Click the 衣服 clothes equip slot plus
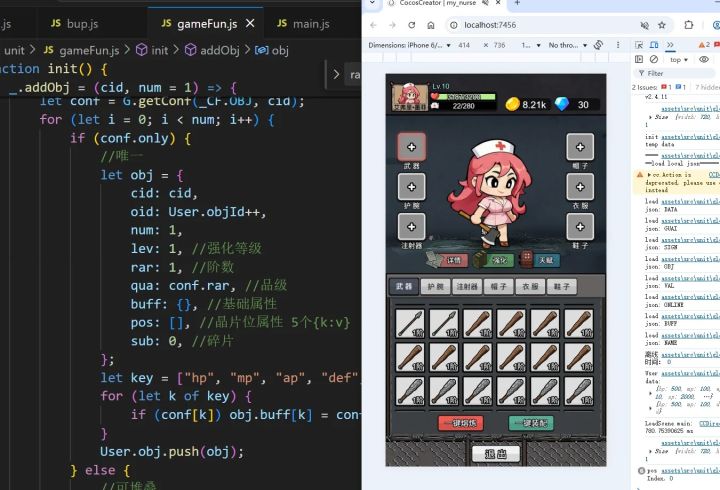The width and height of the screenshot is (720, 490). [x=580, y=187]
